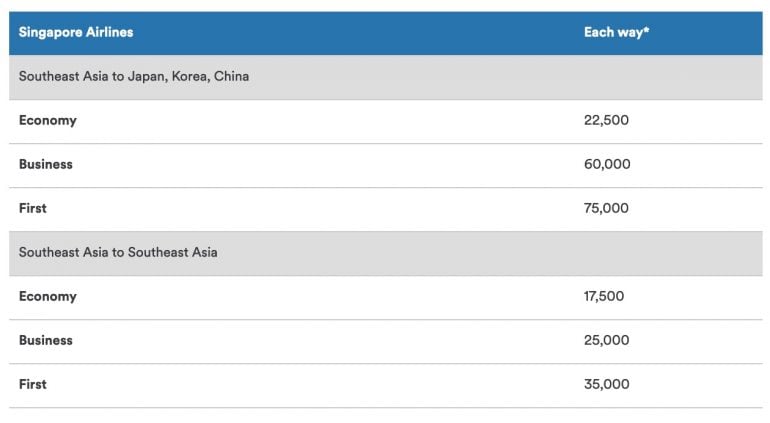This screenshot has height=423, width=770.
Task: Select the Business label in the Japan, Korea, China section
Action: point(45,164)
